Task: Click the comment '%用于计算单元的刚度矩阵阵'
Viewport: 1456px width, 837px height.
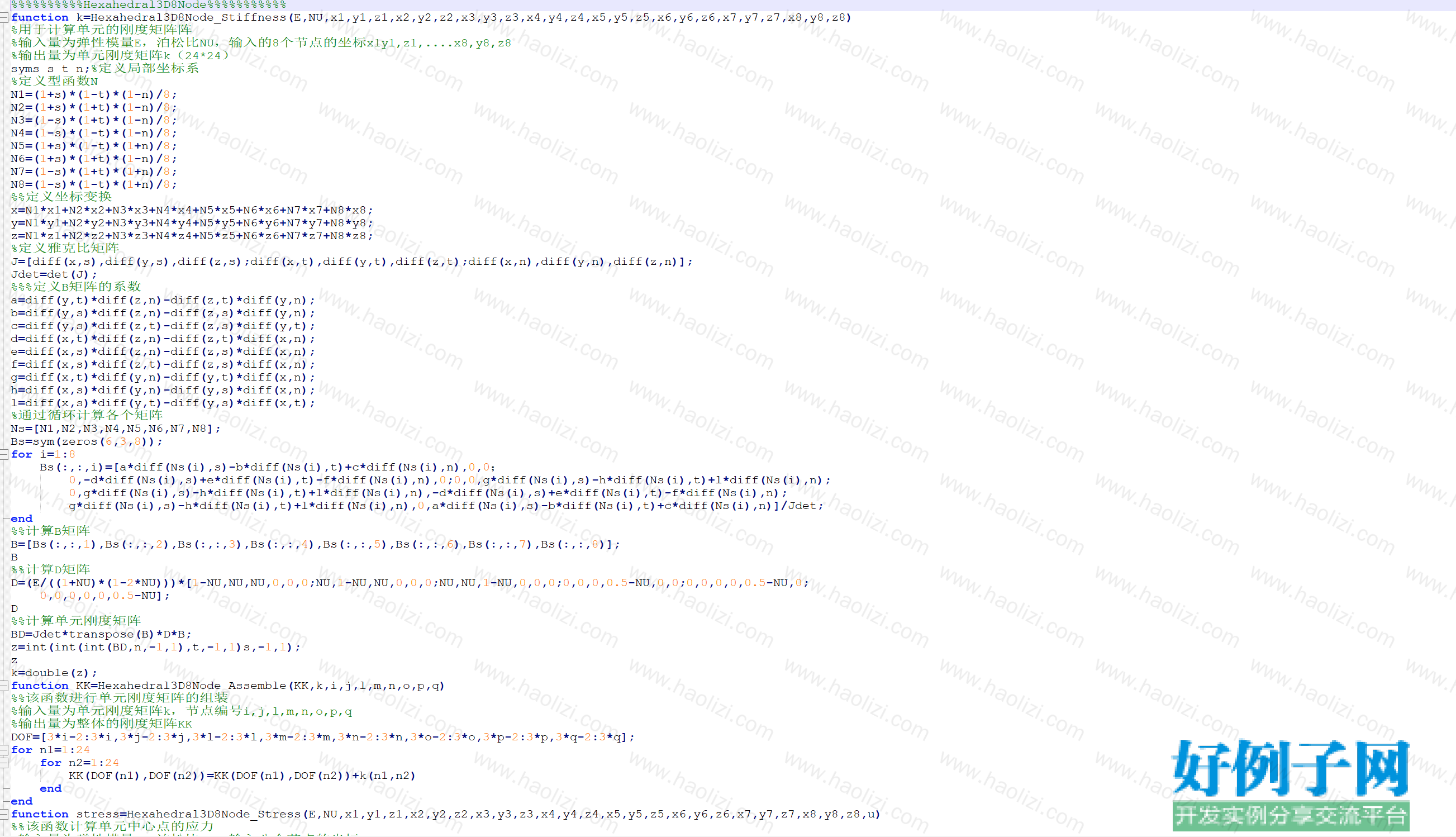Action: 101,30
